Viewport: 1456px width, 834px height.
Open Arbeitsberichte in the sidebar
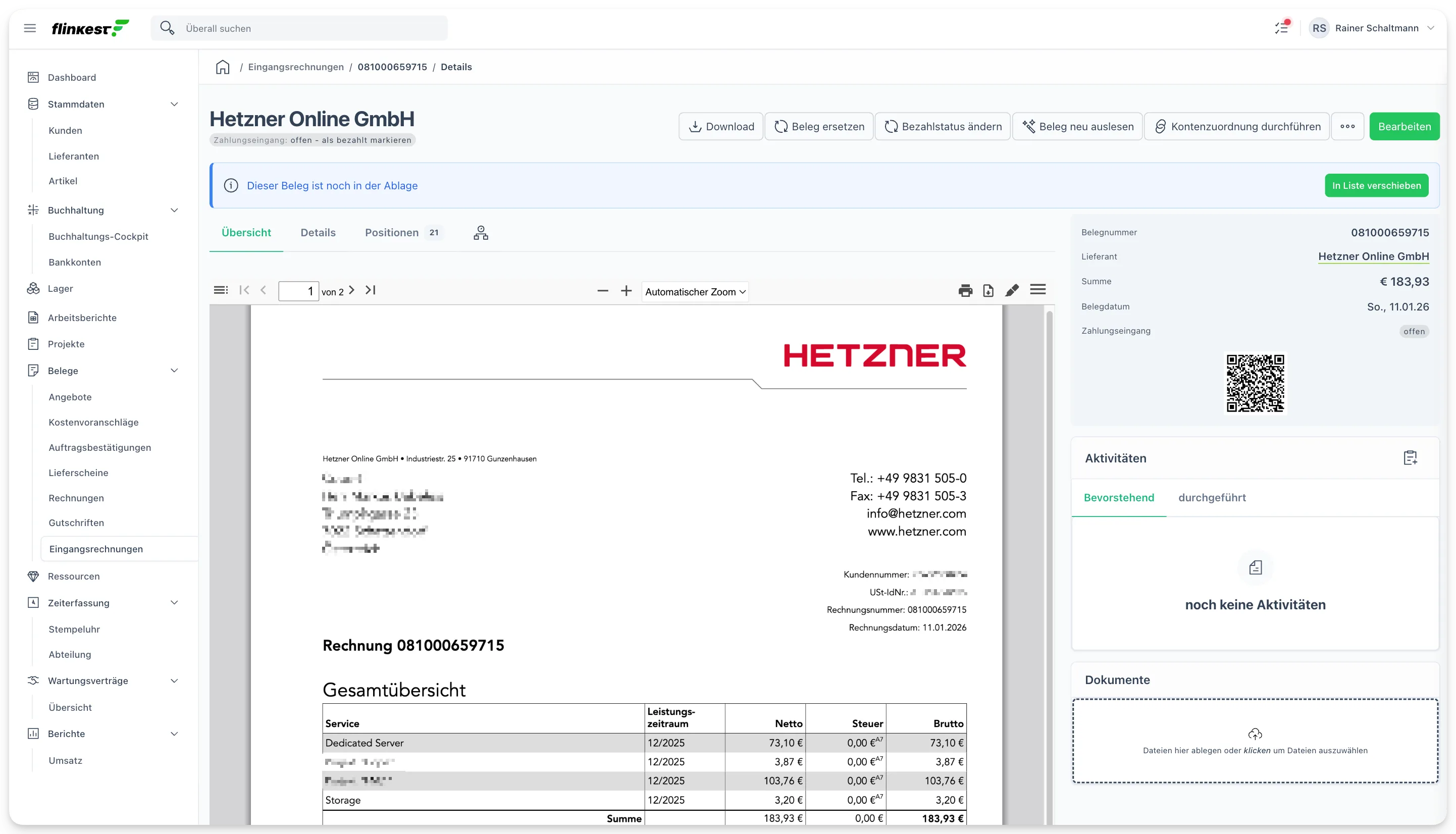click(82, 318)
